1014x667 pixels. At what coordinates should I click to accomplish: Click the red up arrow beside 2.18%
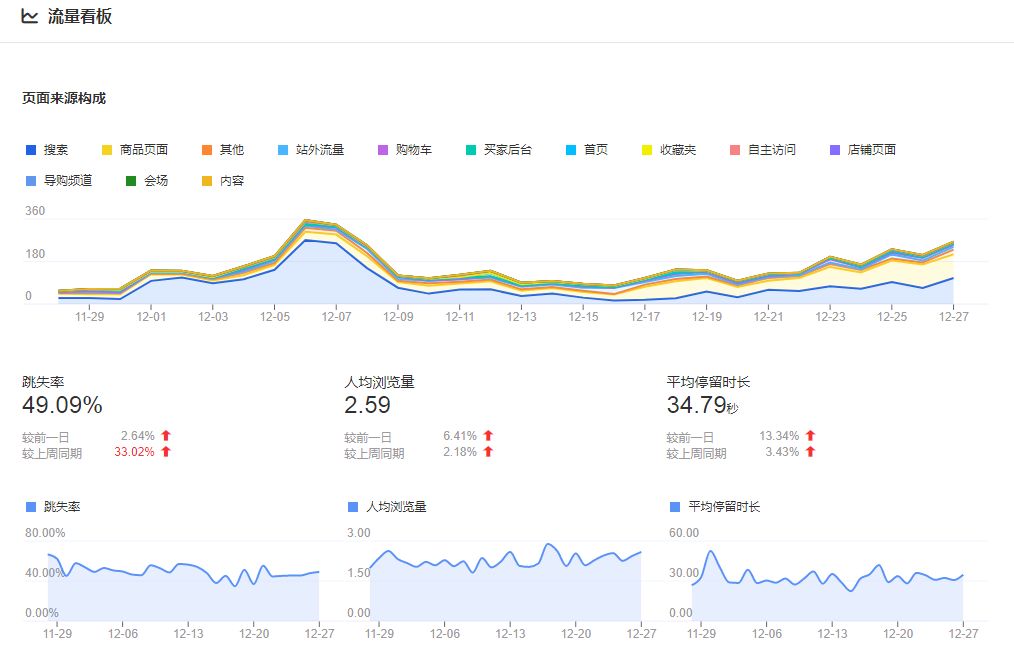[x=488, y=452]
